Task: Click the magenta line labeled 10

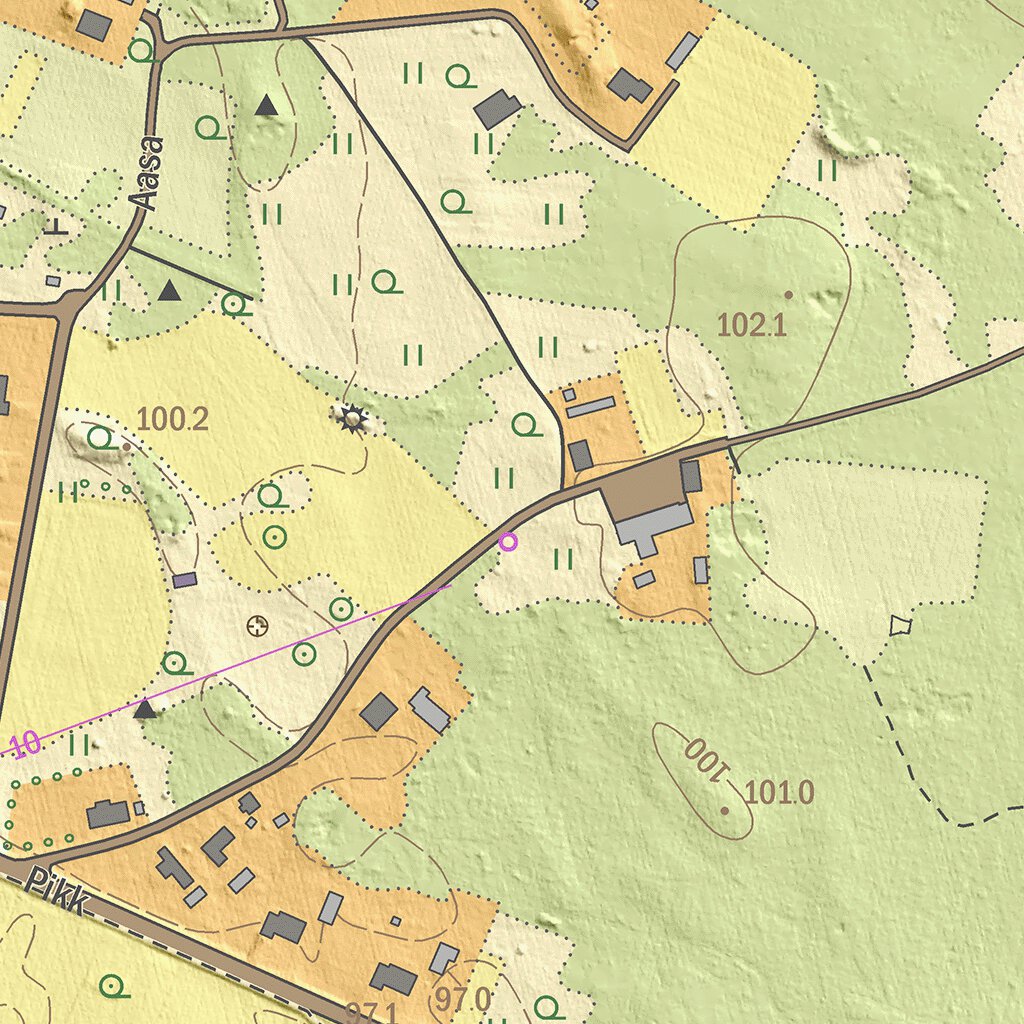Action: [x=22, y=744]
